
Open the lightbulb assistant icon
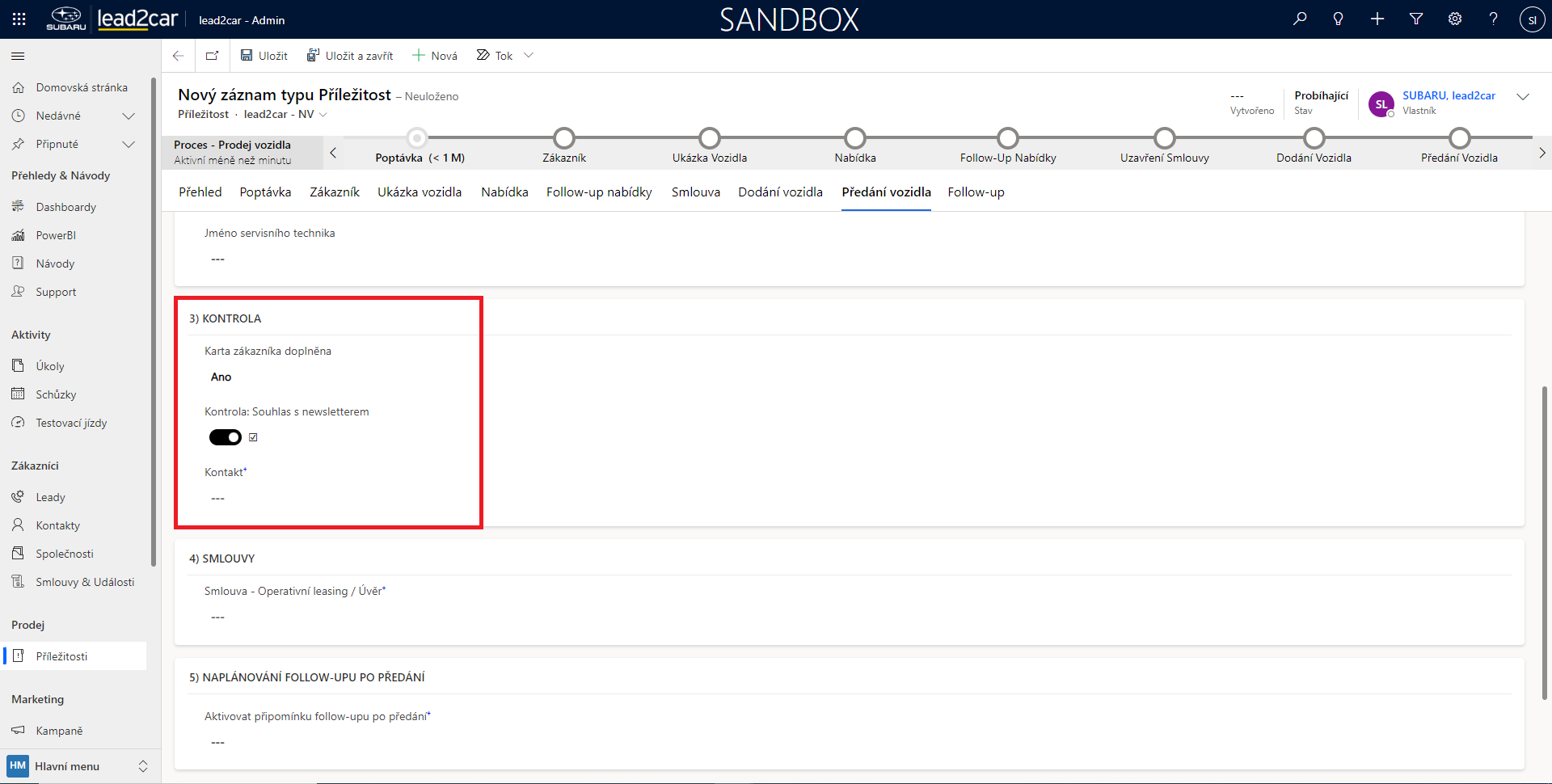[1339, 19]
